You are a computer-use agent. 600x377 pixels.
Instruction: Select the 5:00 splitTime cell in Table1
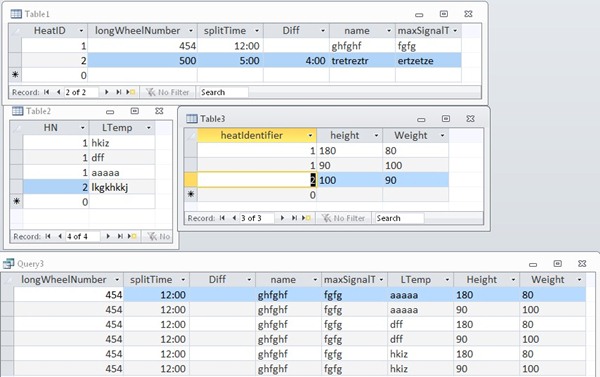coord(230,60)
